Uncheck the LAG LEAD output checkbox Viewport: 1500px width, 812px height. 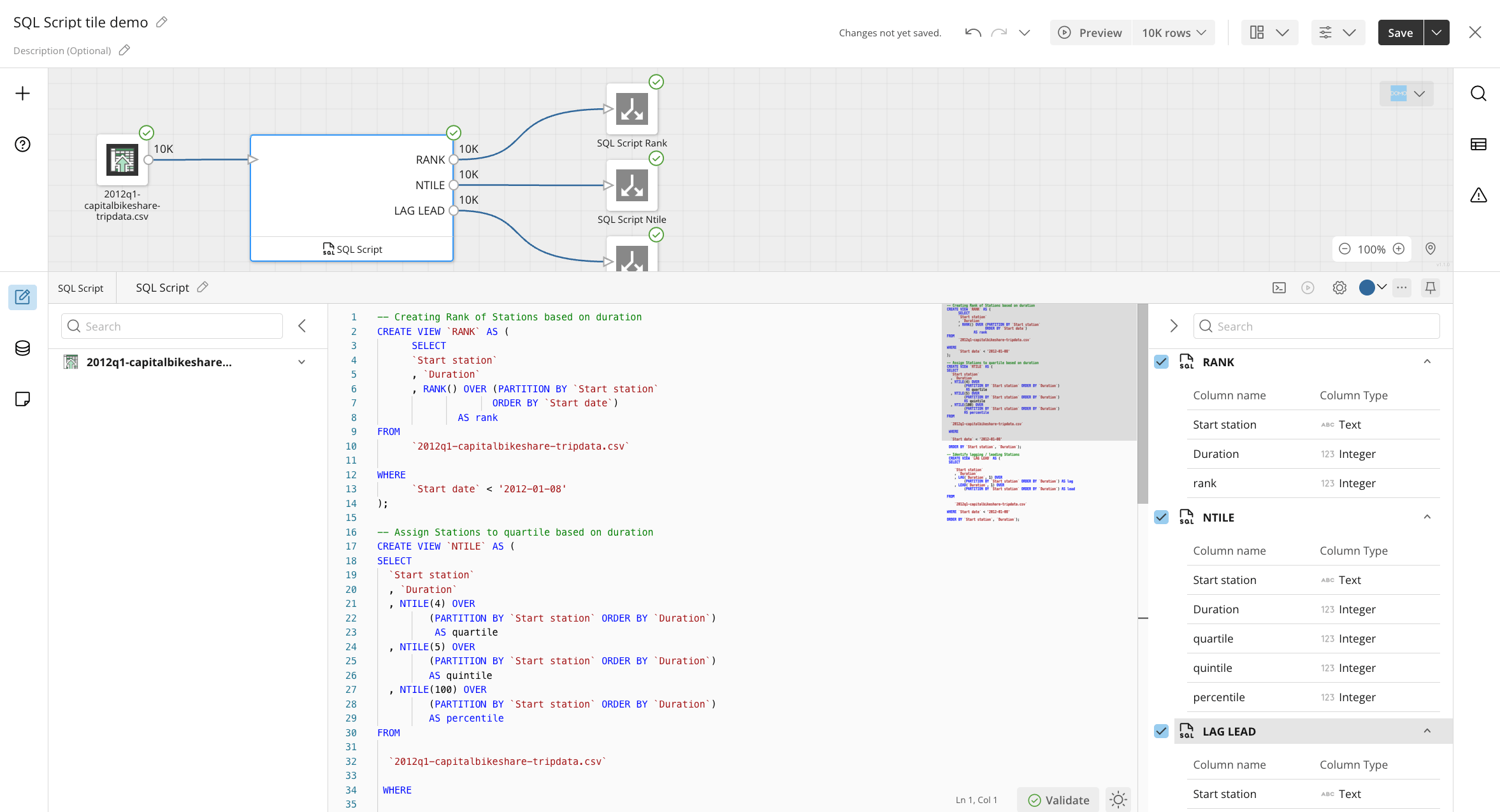(x=1162, y=732)
